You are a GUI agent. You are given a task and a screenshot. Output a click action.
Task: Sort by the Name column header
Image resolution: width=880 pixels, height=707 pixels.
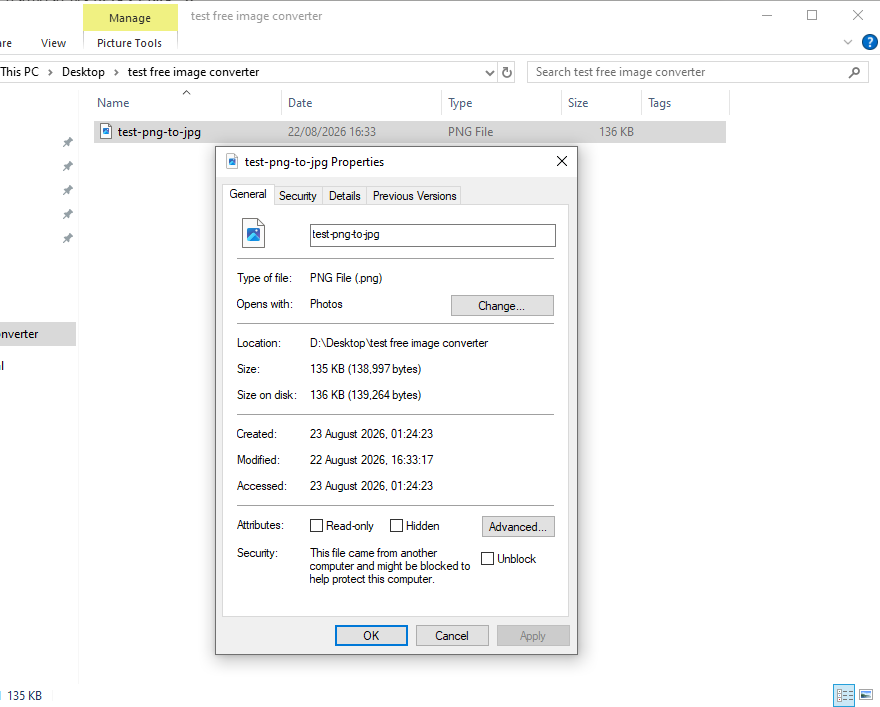point(187,103)
